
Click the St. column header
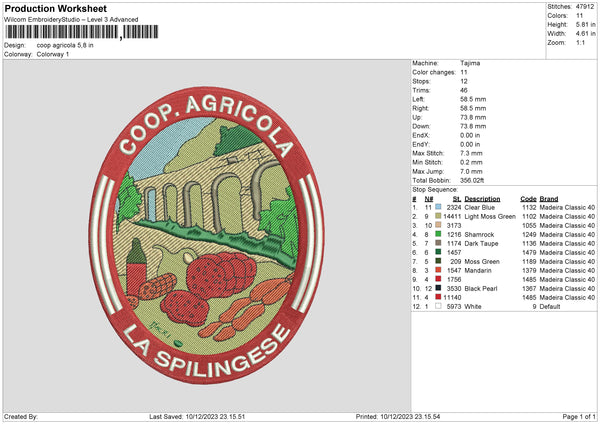457,199
